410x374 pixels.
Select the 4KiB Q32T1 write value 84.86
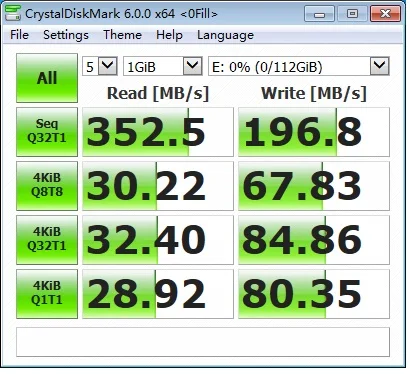coord(314,240)
